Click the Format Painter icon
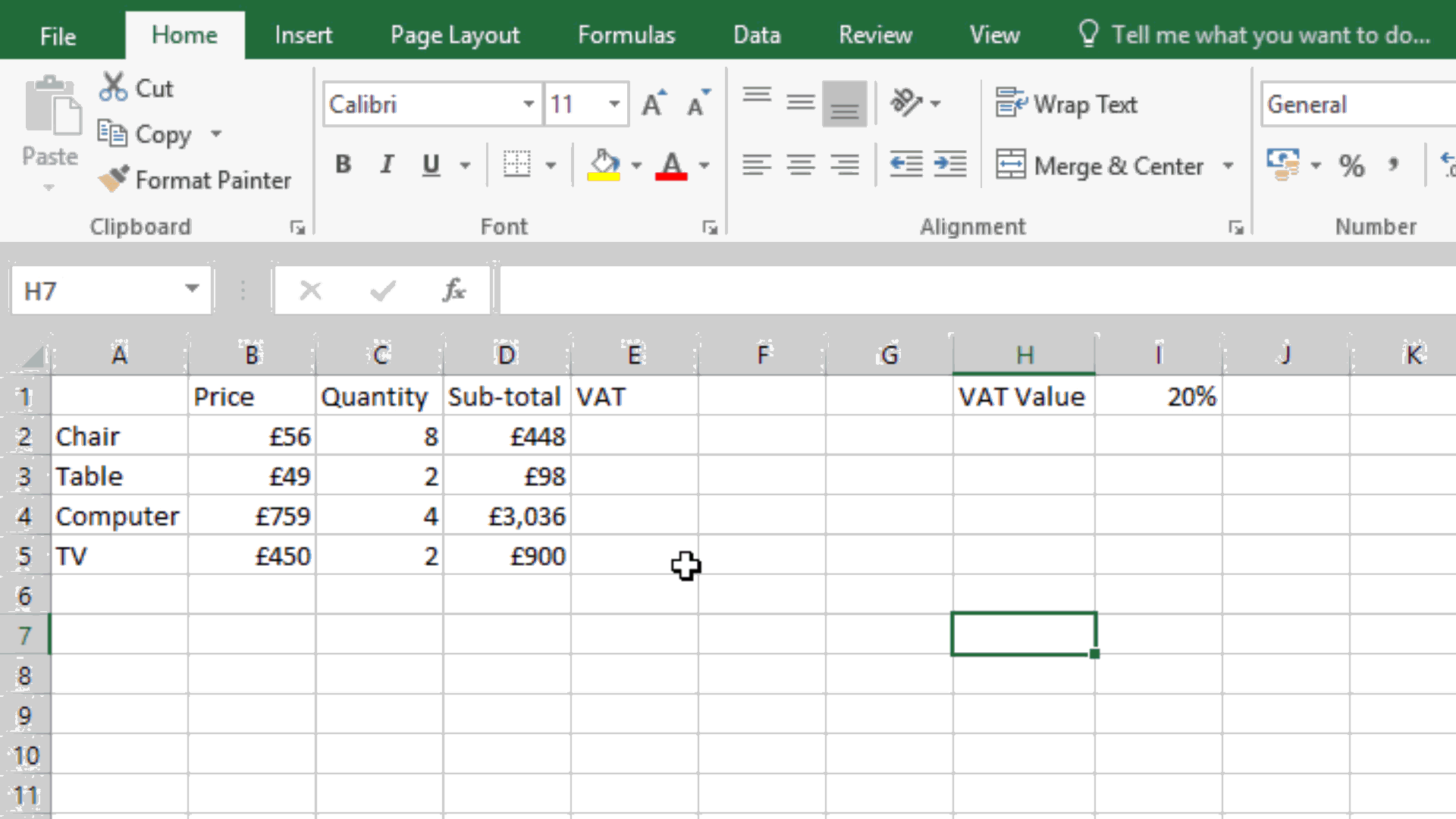The width and height of the screenshot is (1456, 819). [113, 180]
